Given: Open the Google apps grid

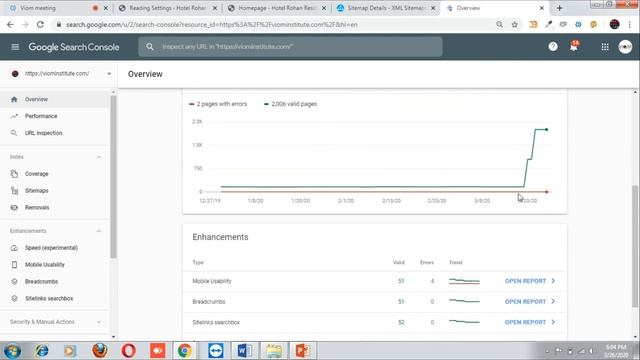Looking at the screenshot, I should pos(605,47).
